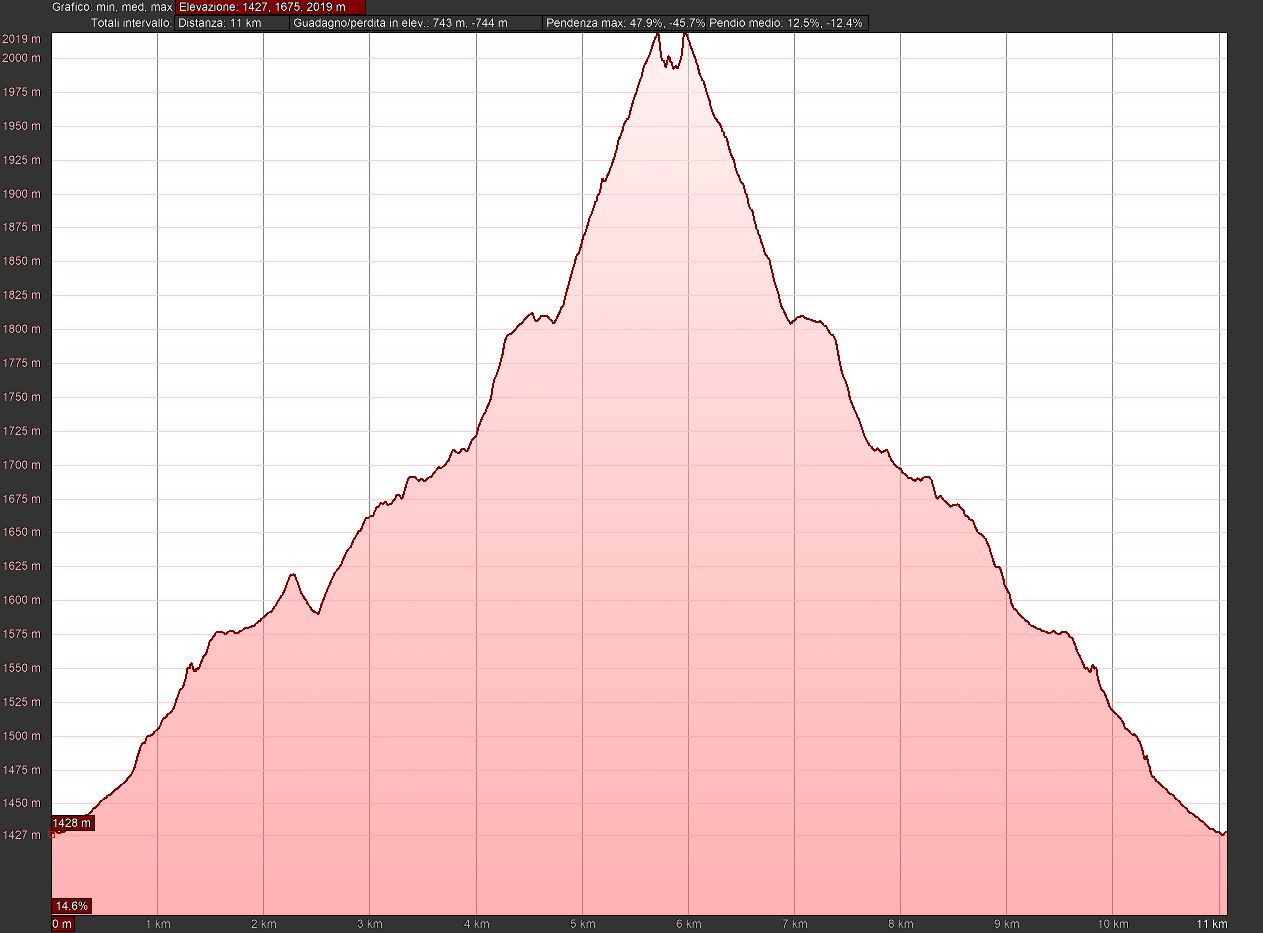Image resolution: width=1263 pixels, height=933 pixels.
Task: Click the 3 km label on distance axis
Action: [x=369, y=924]
